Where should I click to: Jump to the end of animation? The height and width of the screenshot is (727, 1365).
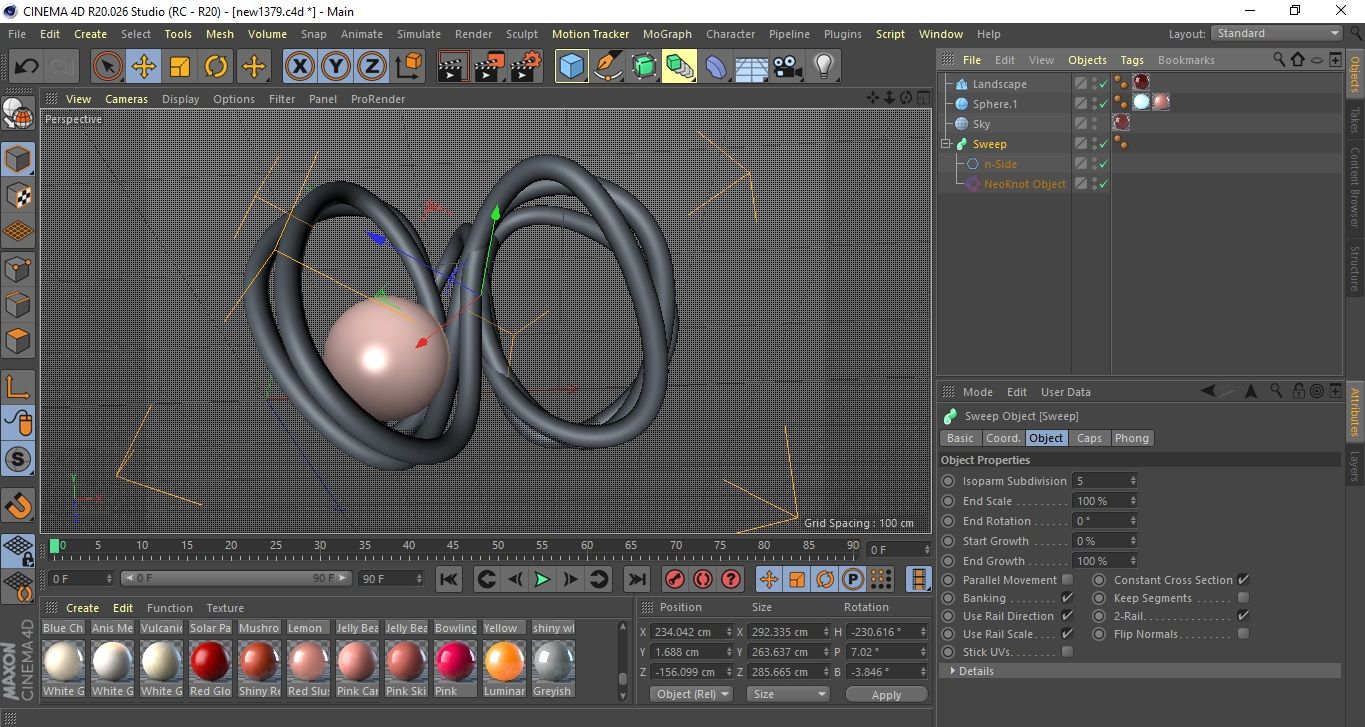tap(636, 579)
